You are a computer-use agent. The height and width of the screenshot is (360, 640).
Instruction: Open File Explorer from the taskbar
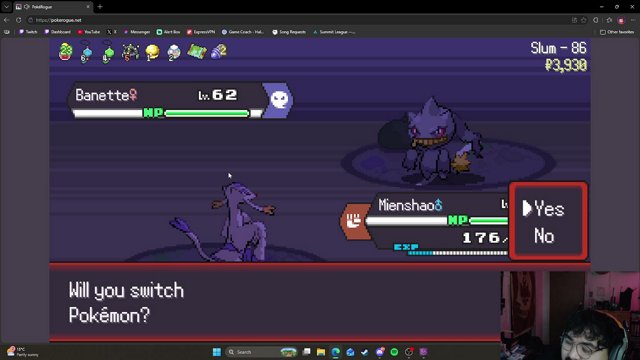pos(321,352)
